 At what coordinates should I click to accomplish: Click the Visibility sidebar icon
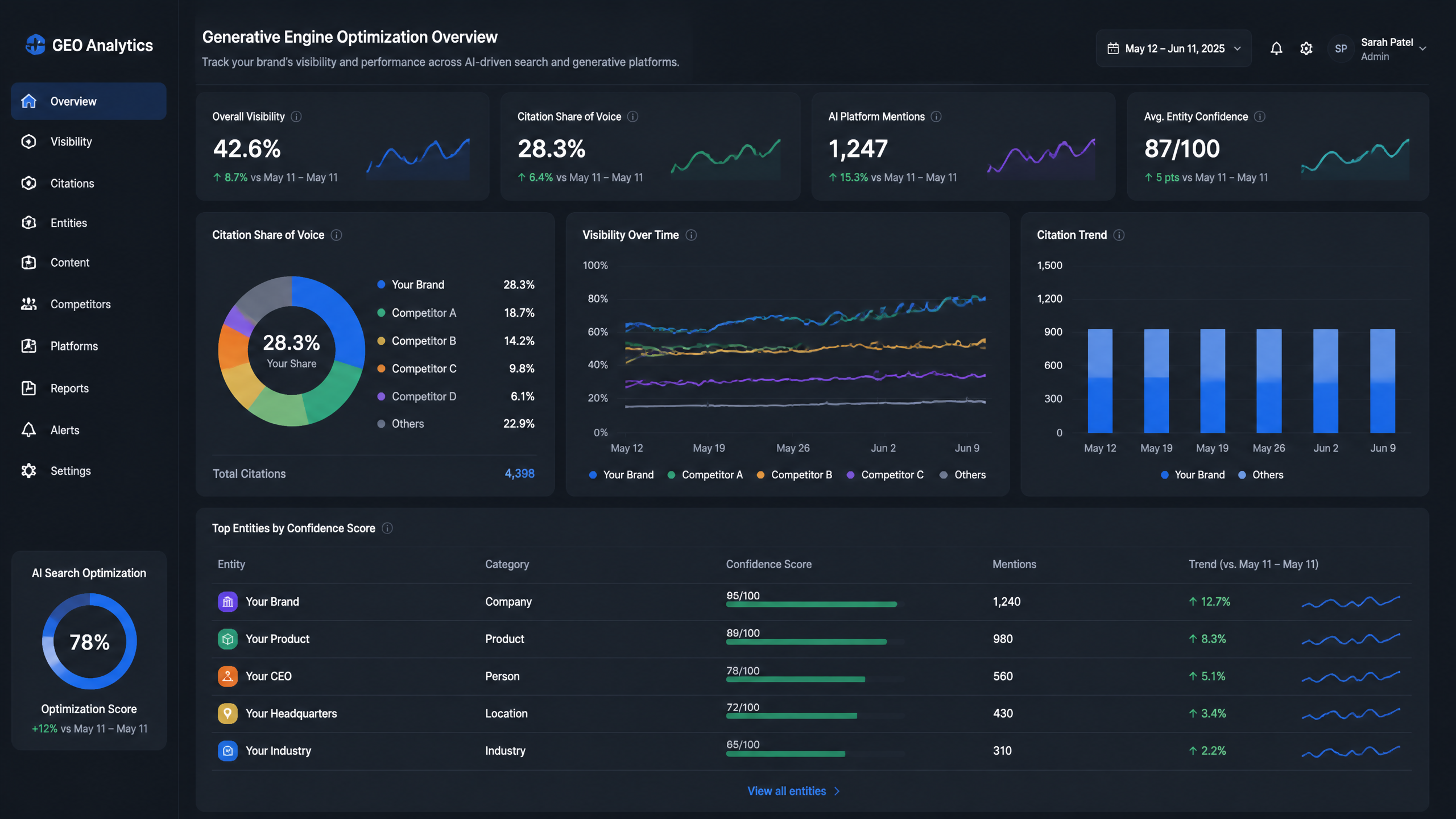[x=29, y=142]
